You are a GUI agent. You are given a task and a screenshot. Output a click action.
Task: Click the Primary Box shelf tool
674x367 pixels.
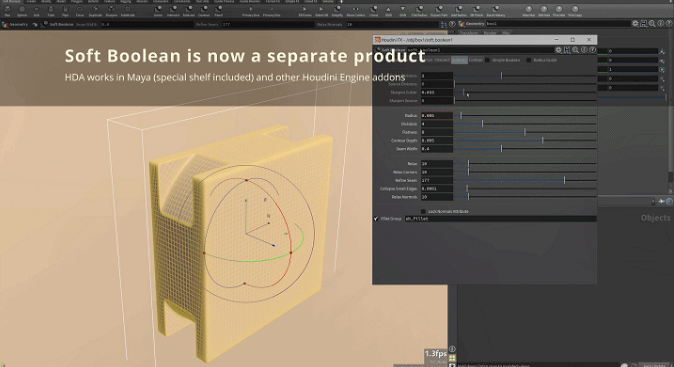(x=251, y=11)
